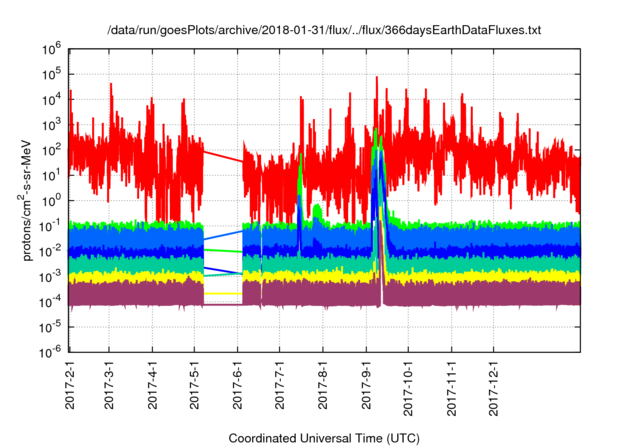This screenshot has width=640, height=448.
Task: Click the '2017-11-1' date tick label
Action: [x=451, y=387]
